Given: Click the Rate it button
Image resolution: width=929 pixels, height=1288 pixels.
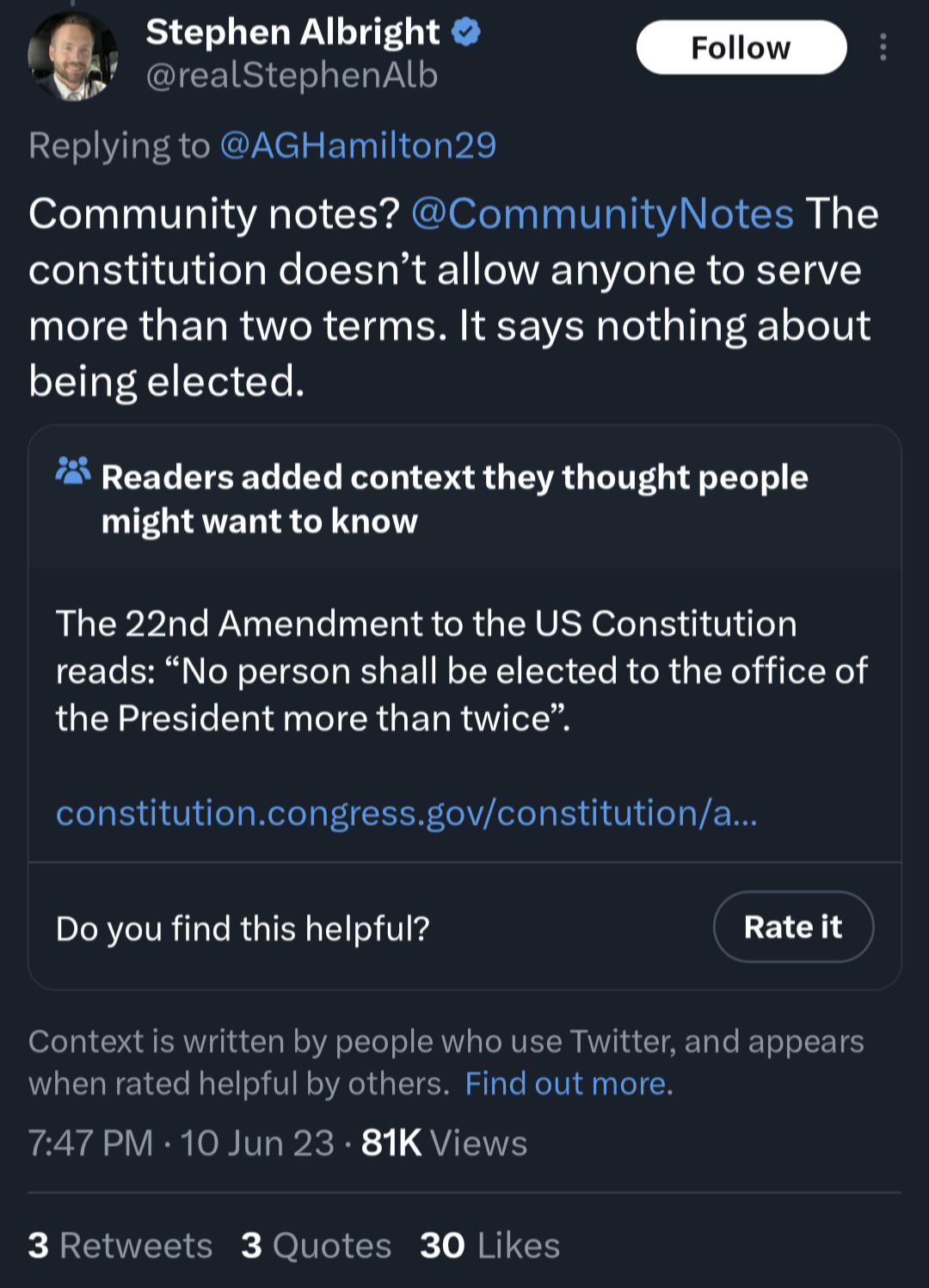Looking at the screenshot, I should pos(793,927).
